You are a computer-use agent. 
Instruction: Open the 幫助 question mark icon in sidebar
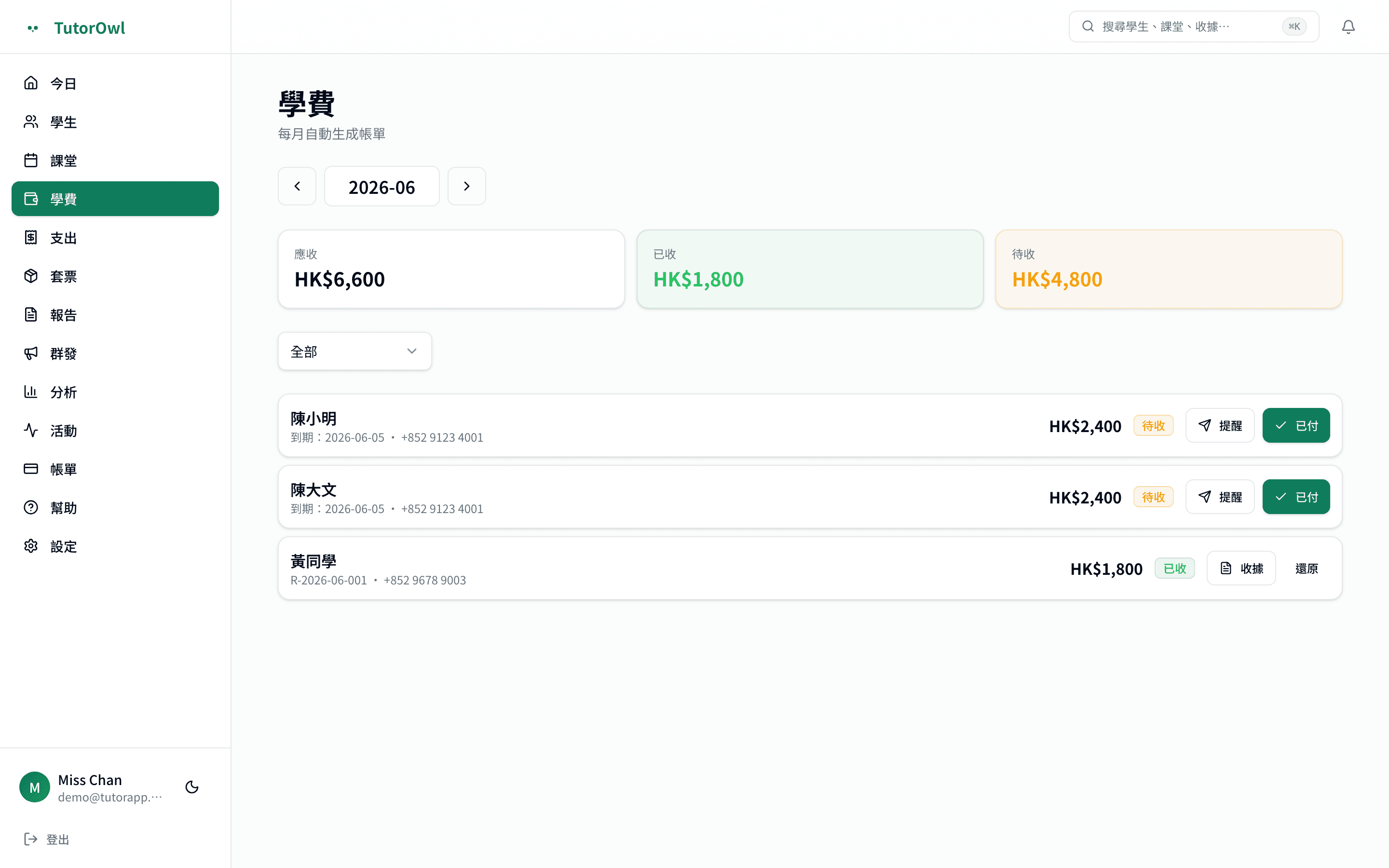(x=31, y=507)
